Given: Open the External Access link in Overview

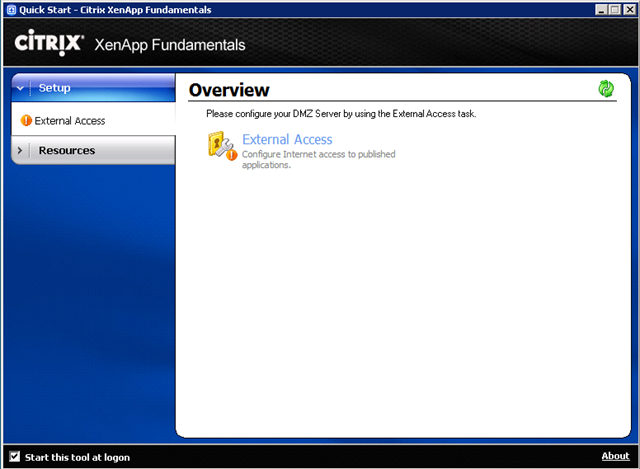Looking at the screenshot, I should (x=287, y=140).
